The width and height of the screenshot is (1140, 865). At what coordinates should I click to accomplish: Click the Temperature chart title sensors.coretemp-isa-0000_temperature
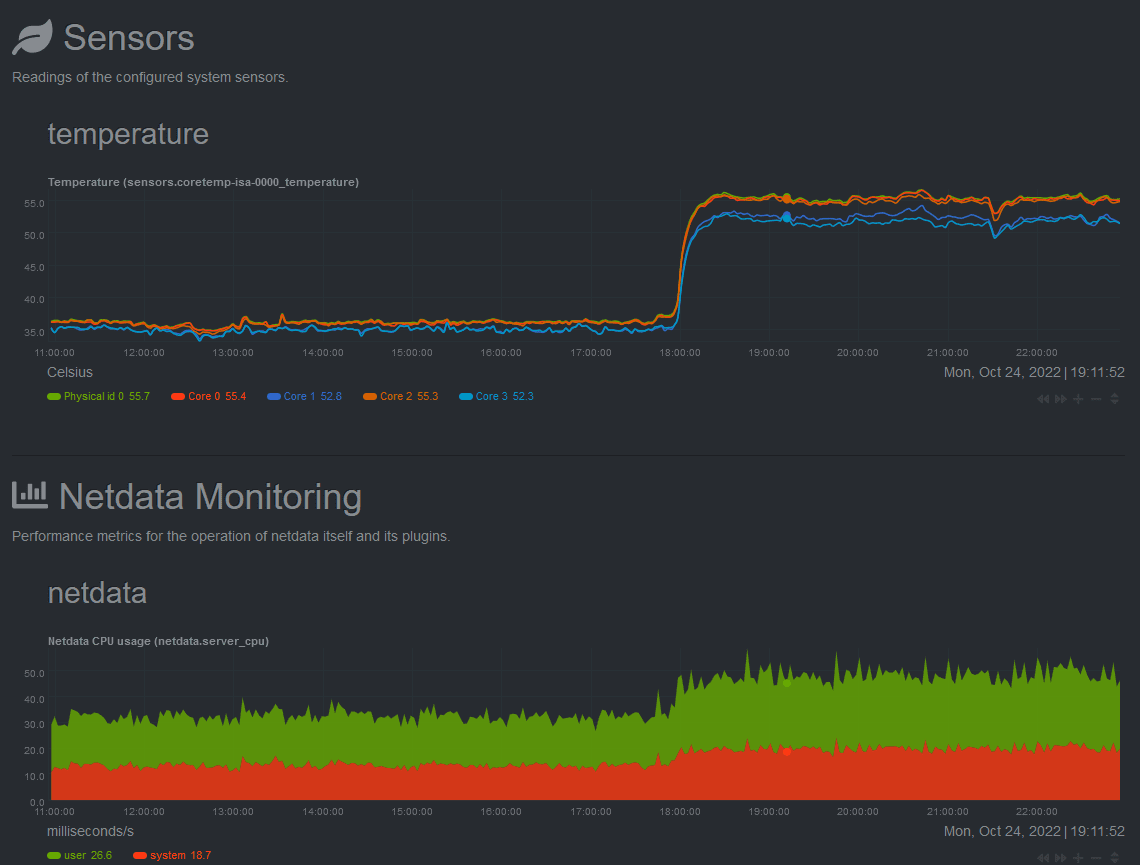[204, 182]
